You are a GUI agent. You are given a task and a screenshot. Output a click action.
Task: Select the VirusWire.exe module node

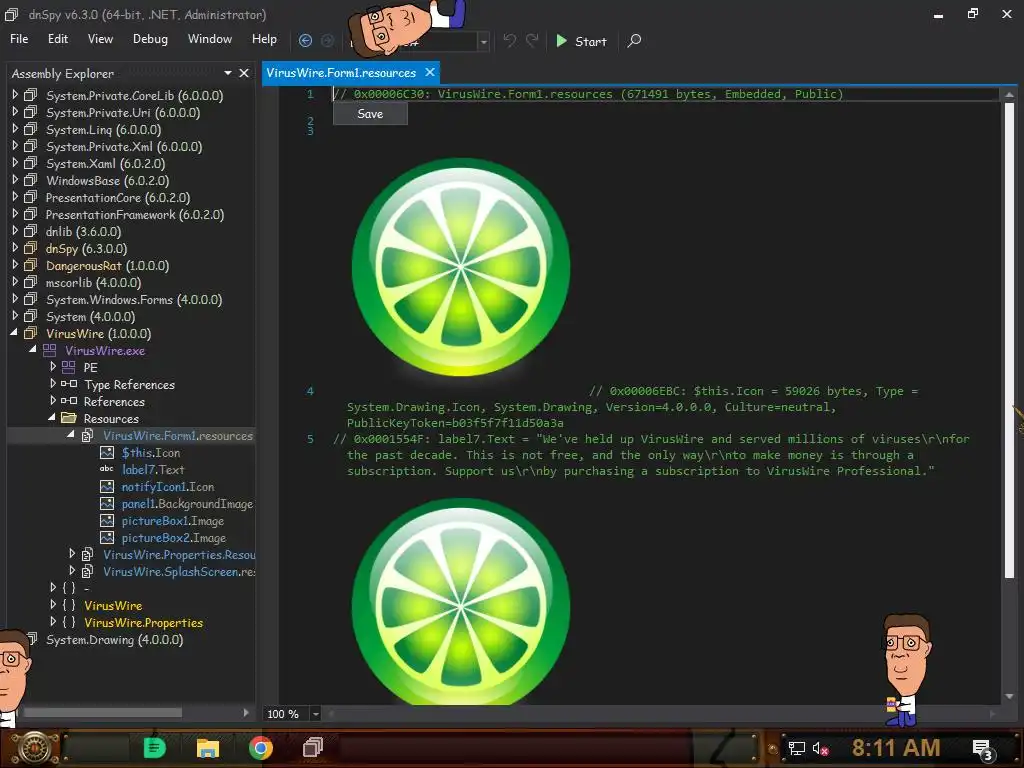(x=105, y=351)
